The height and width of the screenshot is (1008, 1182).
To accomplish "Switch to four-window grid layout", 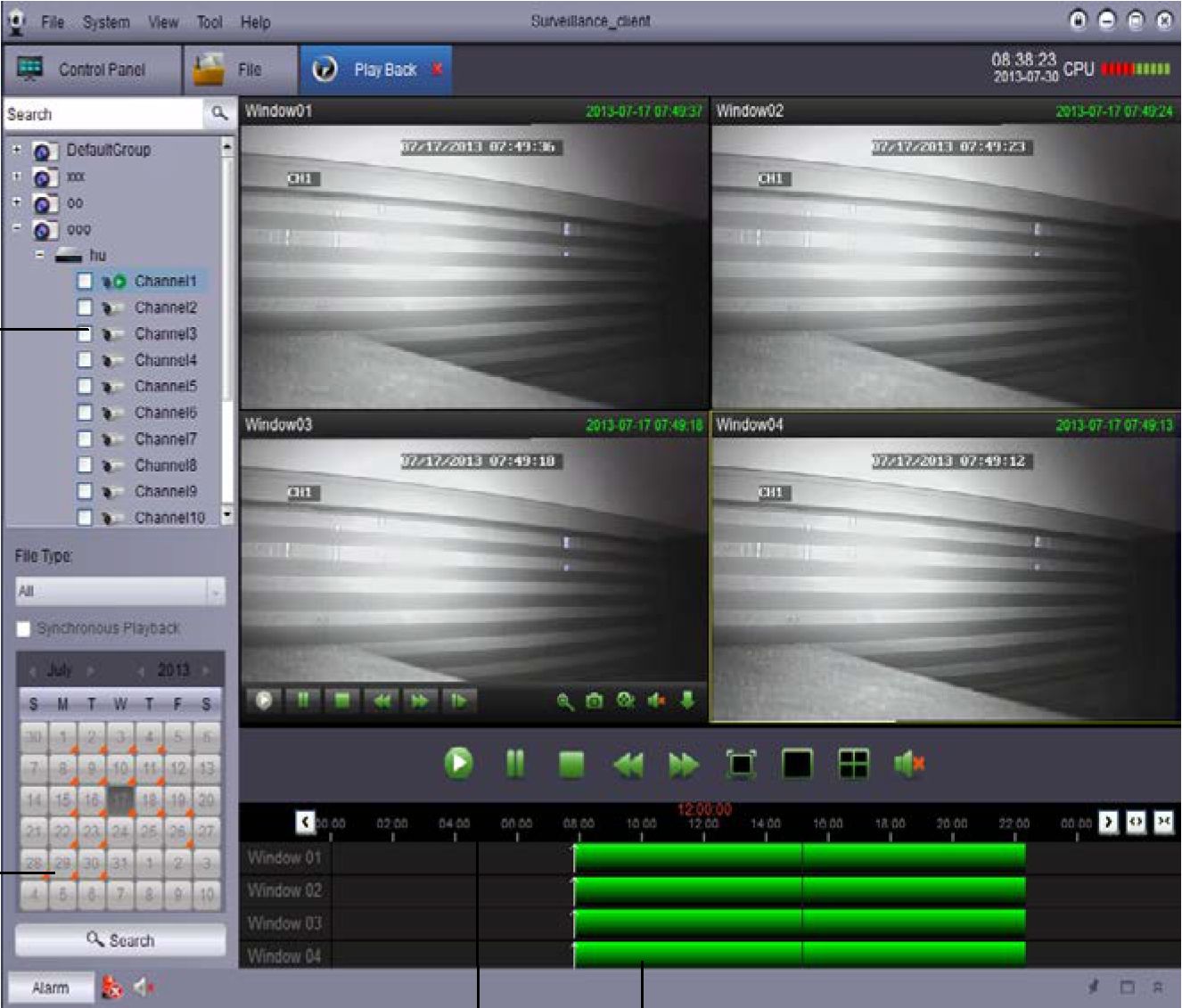I will pyautogui.click(x=853, y=764).
